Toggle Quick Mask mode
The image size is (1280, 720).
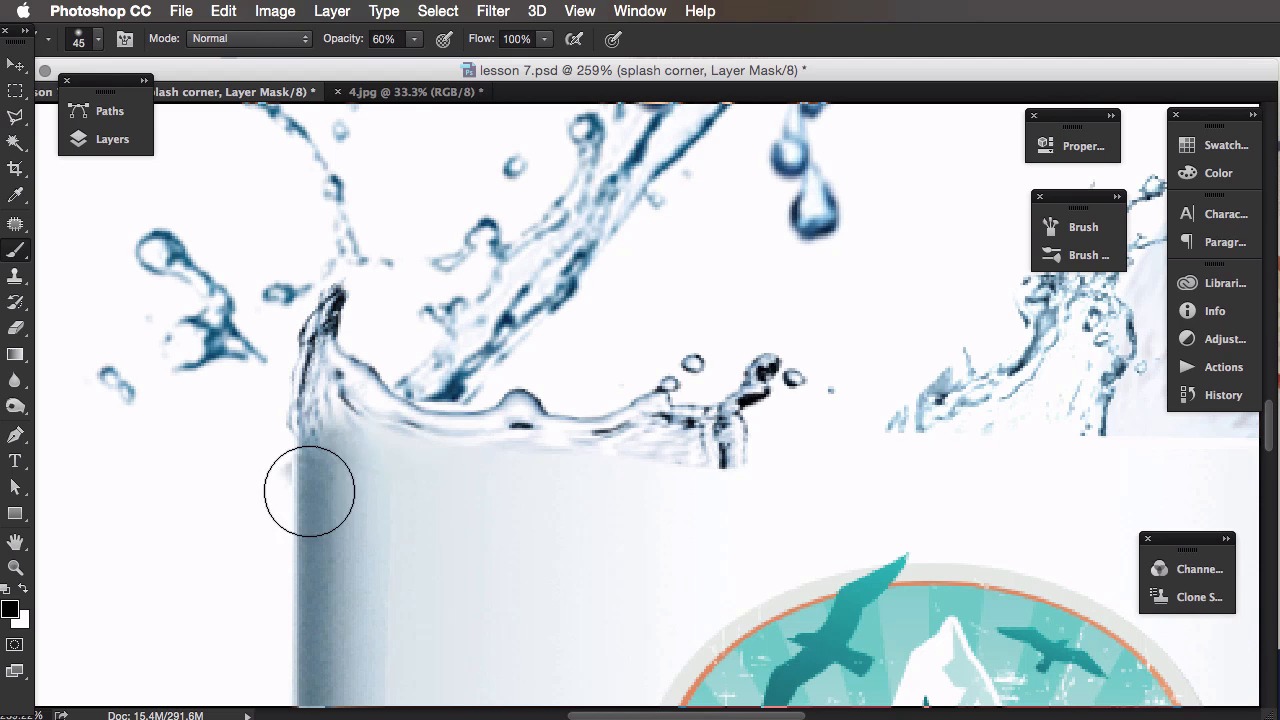[x=15, y=645]
